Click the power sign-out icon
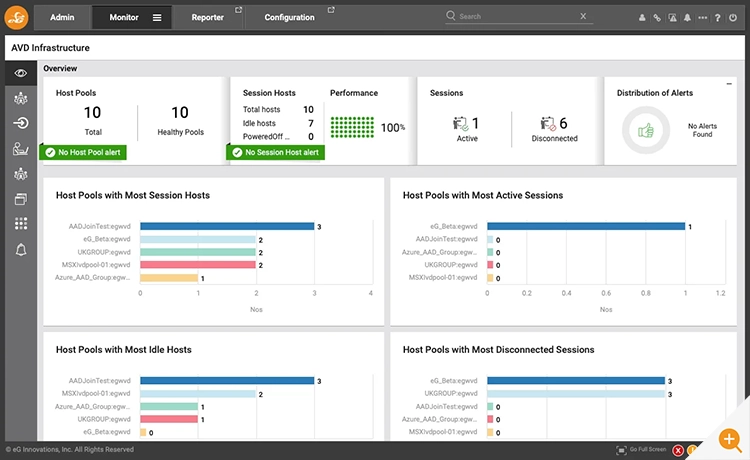This screenshot has width=750, height=460. (x=733, y=18)
